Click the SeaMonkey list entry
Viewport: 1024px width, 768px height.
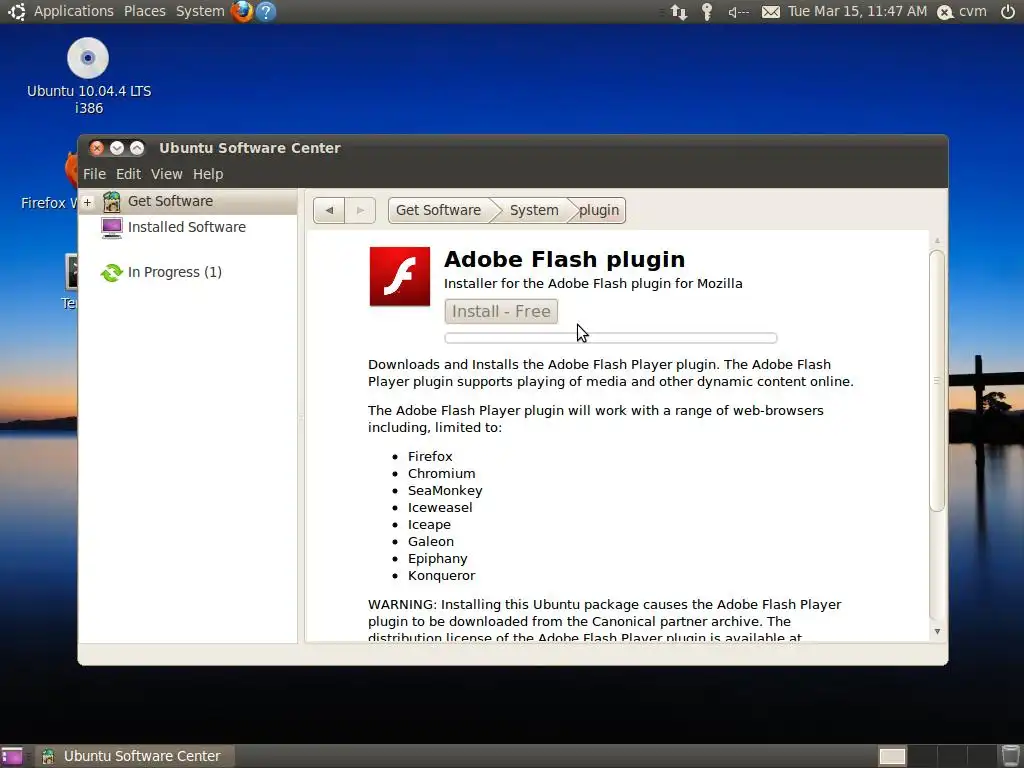pos(445,490)
